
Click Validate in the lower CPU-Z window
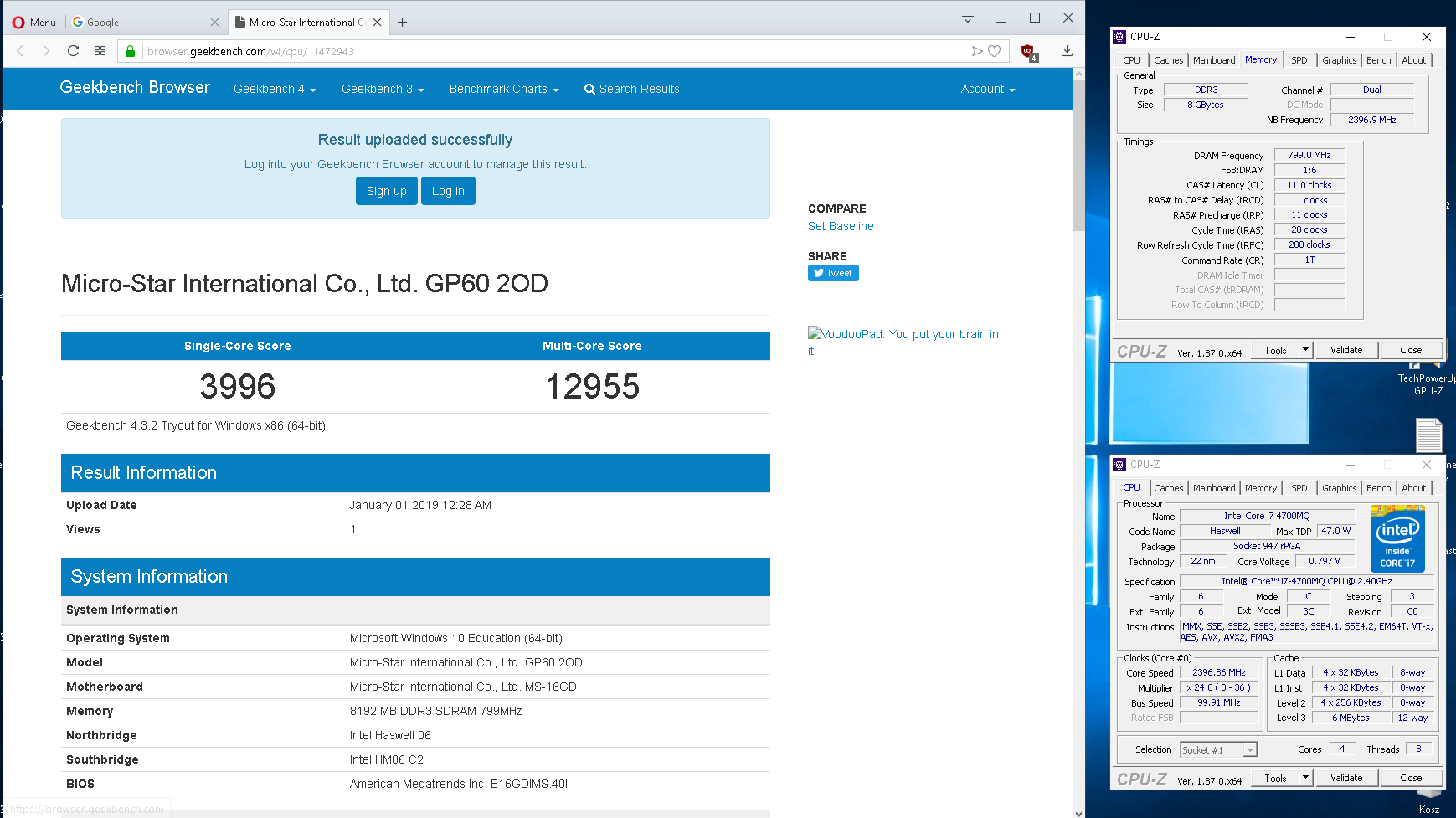(x=1346, y=778)
